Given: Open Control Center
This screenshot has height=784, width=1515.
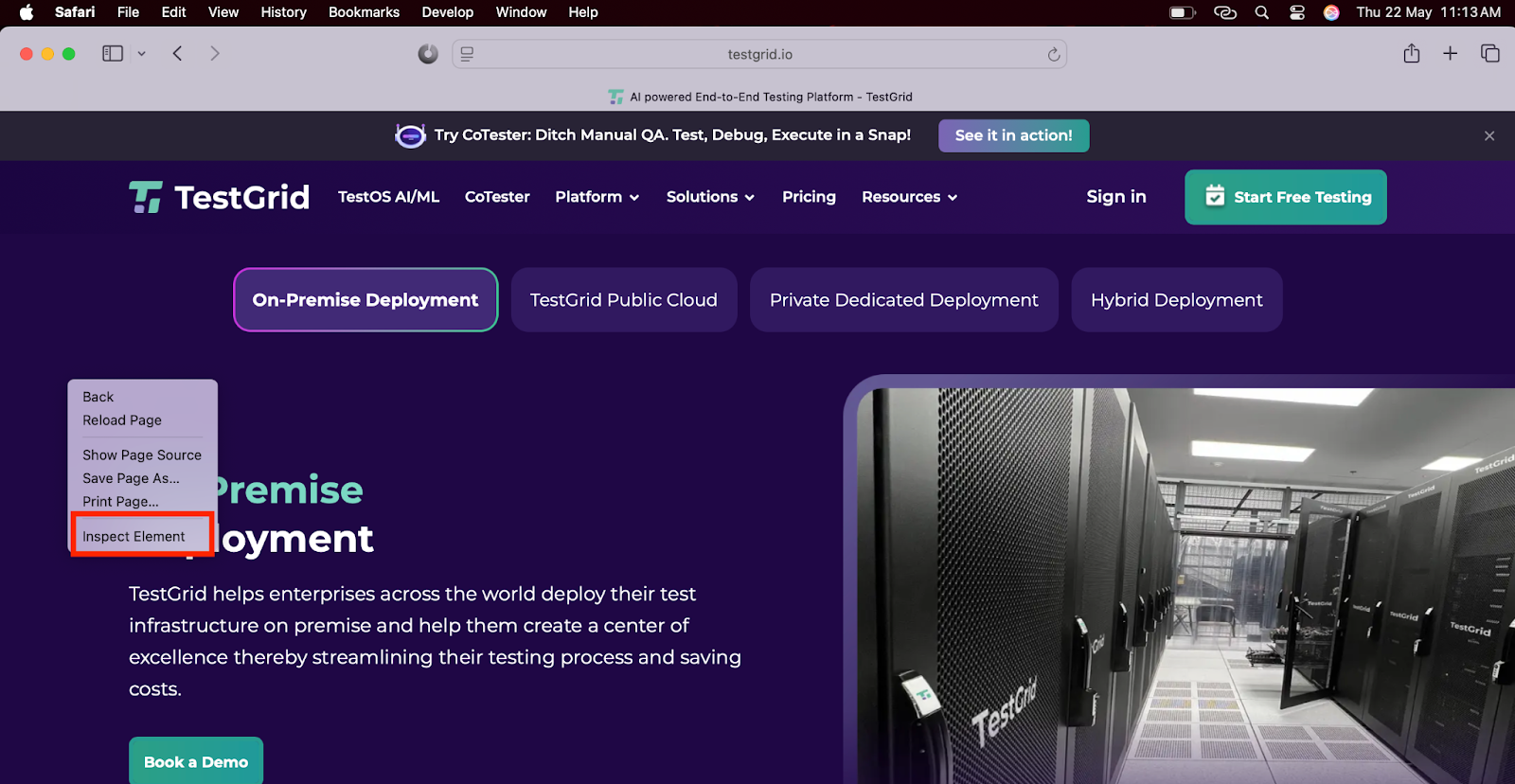Looking at the screenshot, I should [x=1297, y=12].
